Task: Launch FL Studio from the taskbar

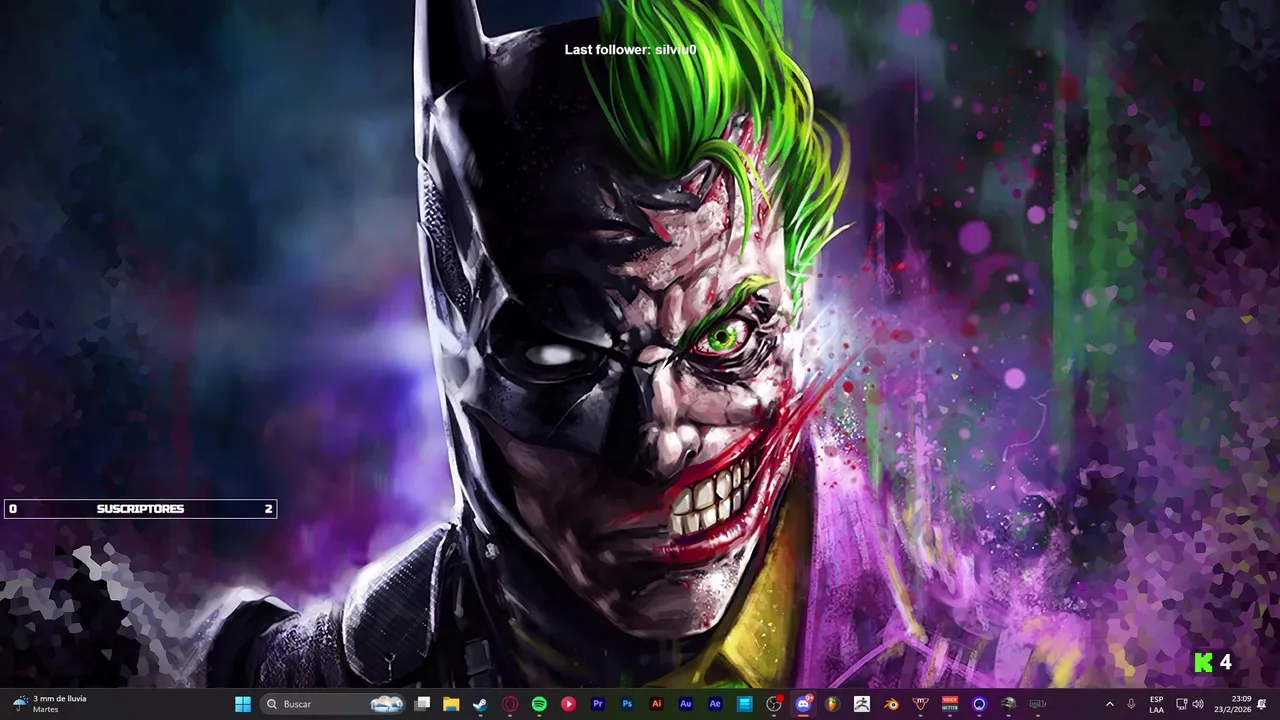Action: click(832, 704)
